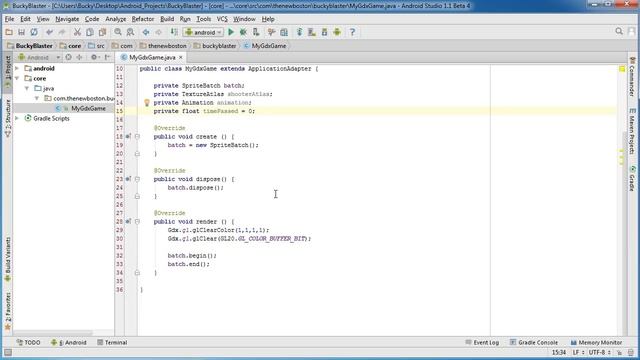Fold the render() method on line 28
Viewport: 640px width, 360px height.
coord(137,221)
